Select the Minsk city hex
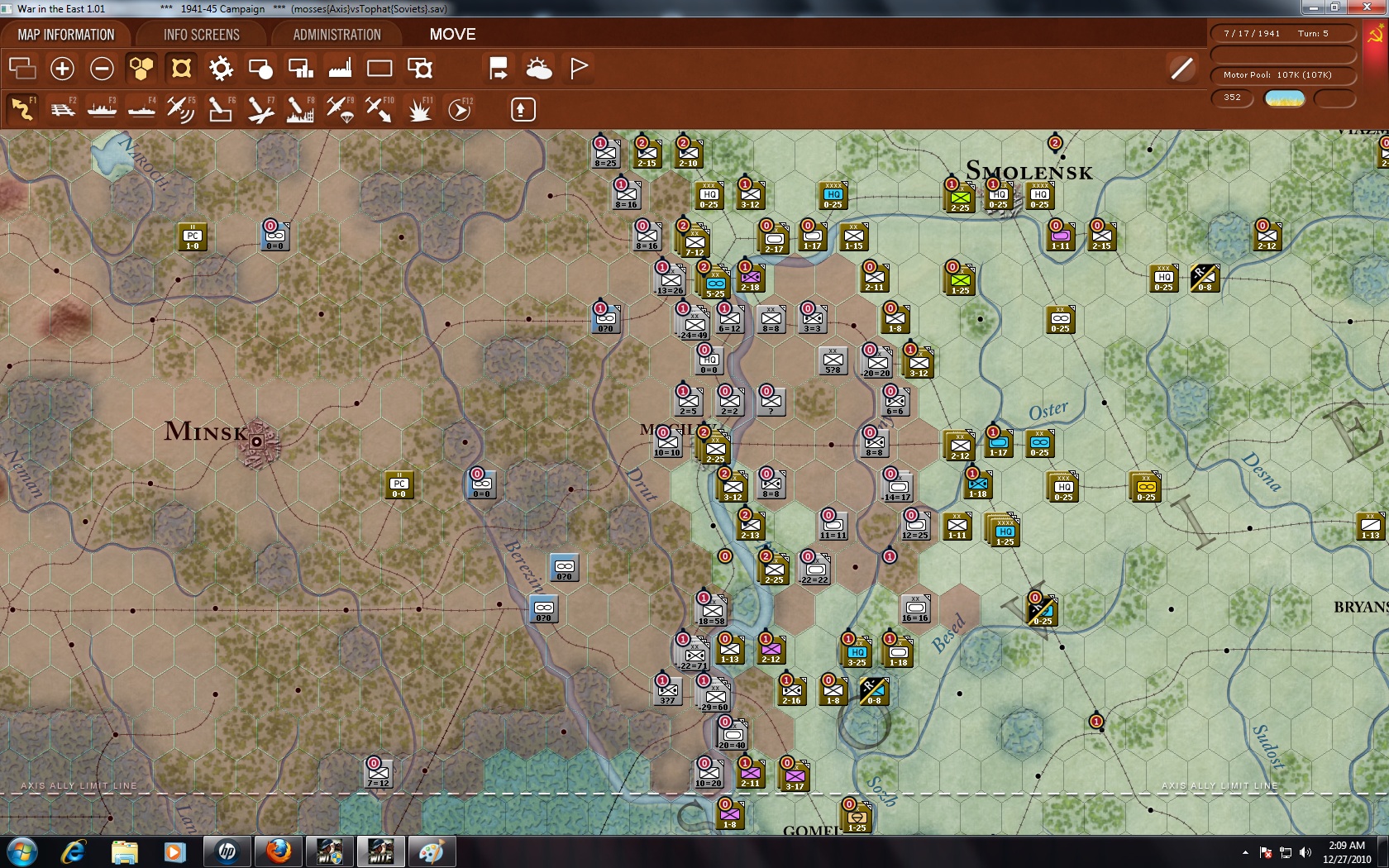 [x=256, y=441]
